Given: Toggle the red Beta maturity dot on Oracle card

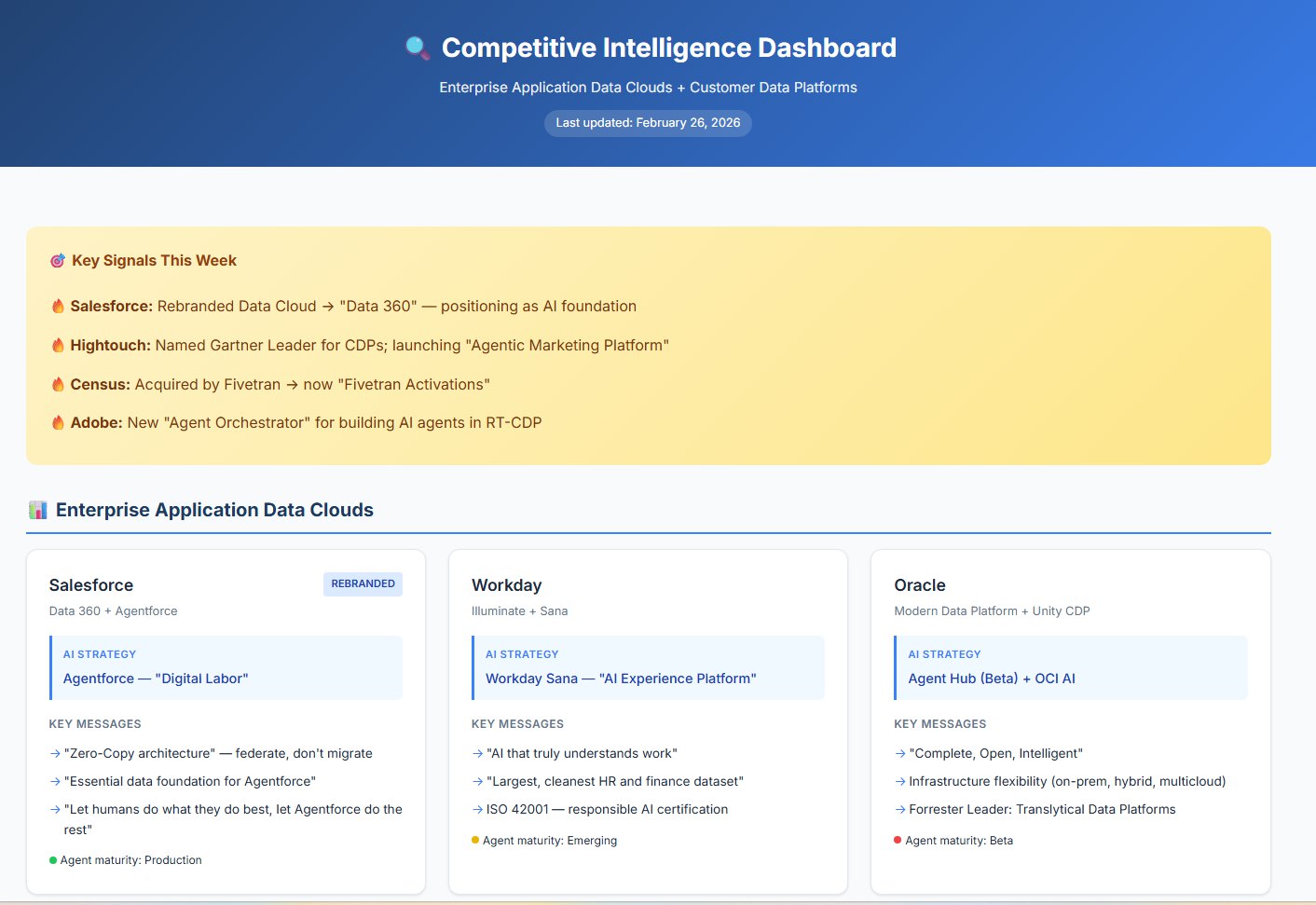Looking at the screenshot, I should [898, 840].
